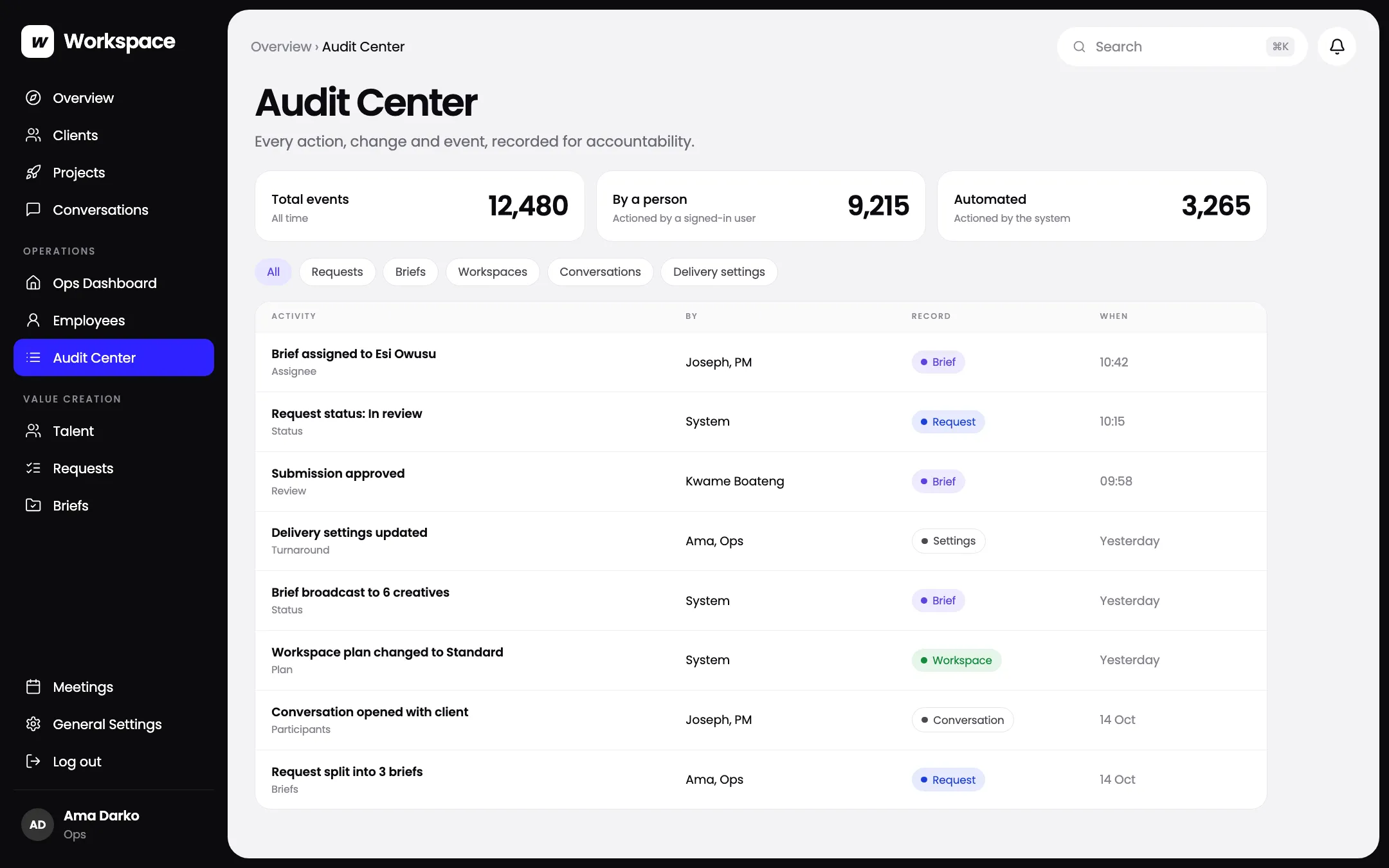The width and height of the screenshot is (1389, 868).
Task: Switch to the Briefs filter tab
Action: (410, 272)
